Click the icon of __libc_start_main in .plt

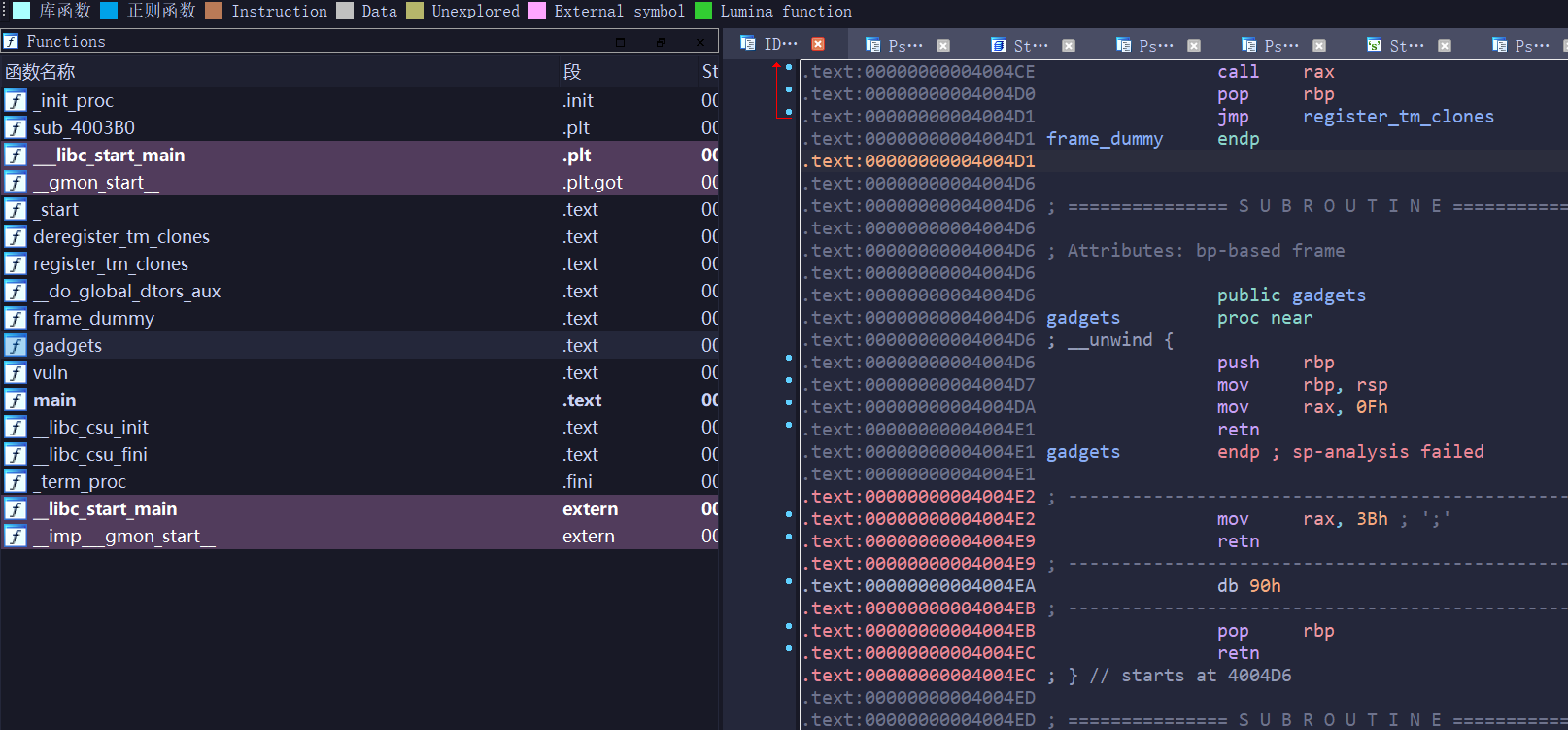coord(16,155)
